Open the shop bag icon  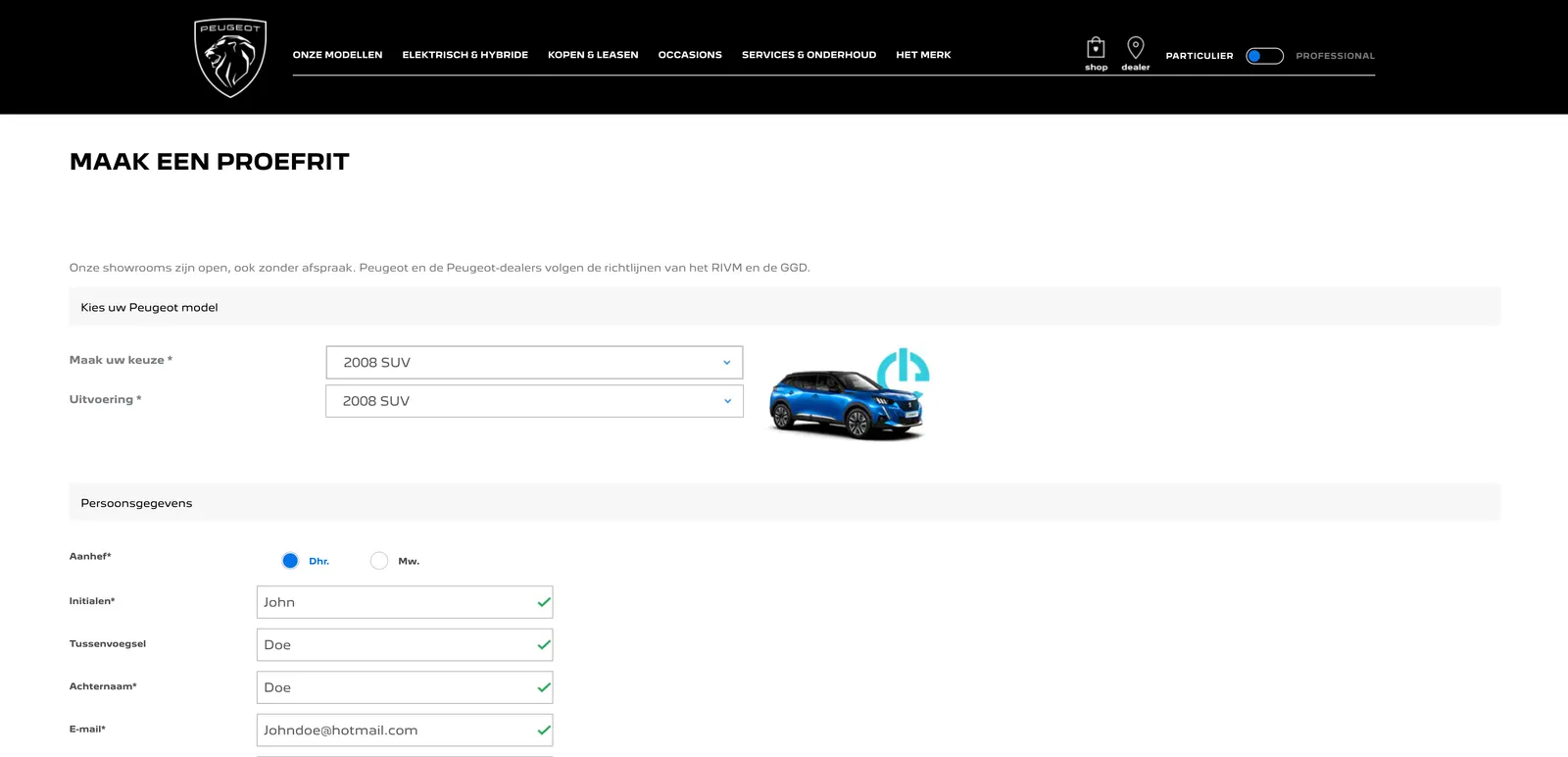pos(1096,48)
